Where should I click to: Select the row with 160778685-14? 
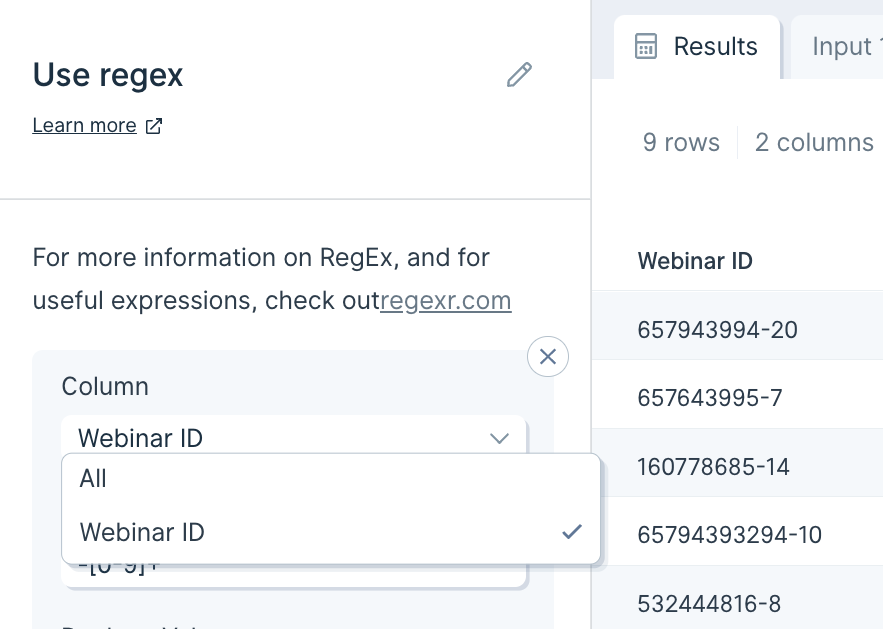[x=738, y=467]
